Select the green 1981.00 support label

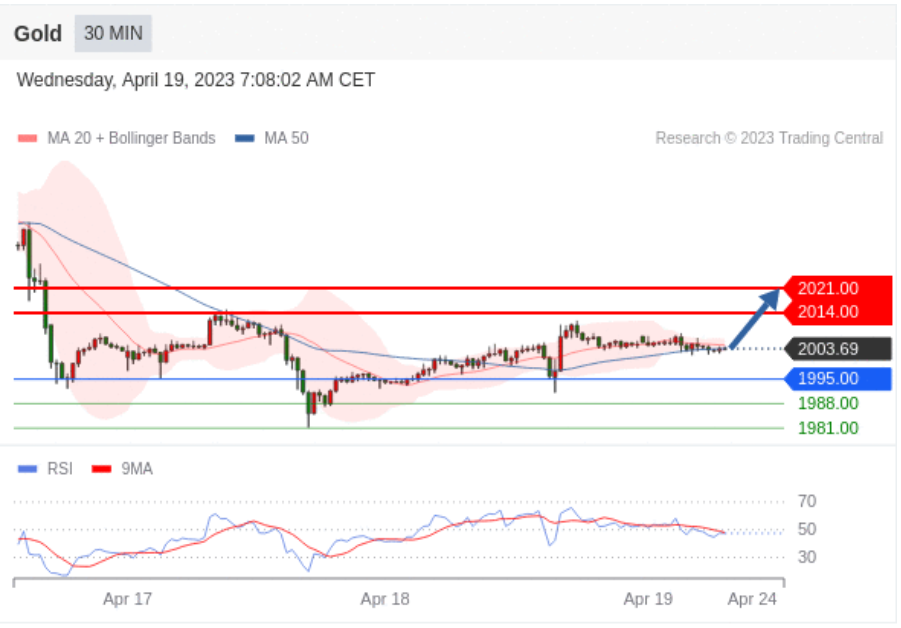click(827, 428)
